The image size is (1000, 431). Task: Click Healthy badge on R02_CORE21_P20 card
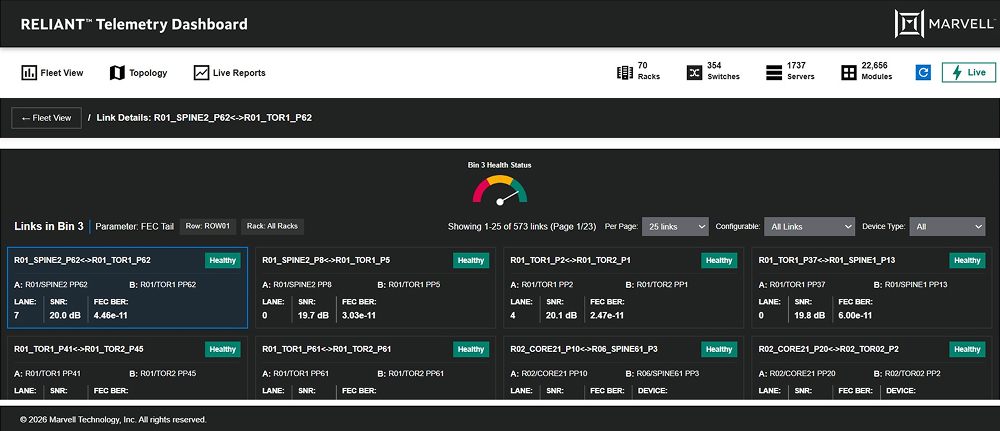pyautogui.click(x=967, y=349)
